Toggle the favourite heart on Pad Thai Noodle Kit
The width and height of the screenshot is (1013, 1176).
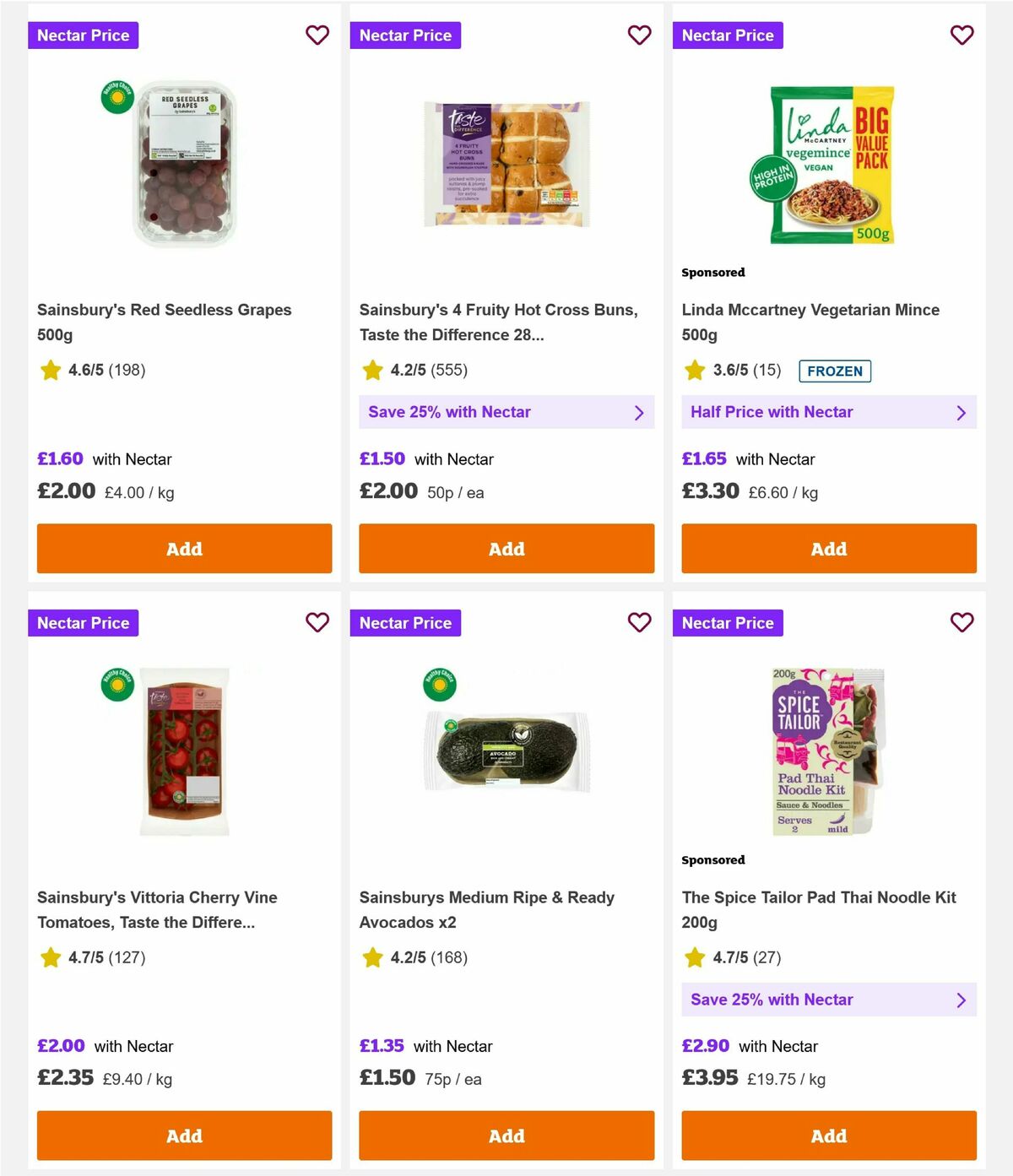point(962,622)
